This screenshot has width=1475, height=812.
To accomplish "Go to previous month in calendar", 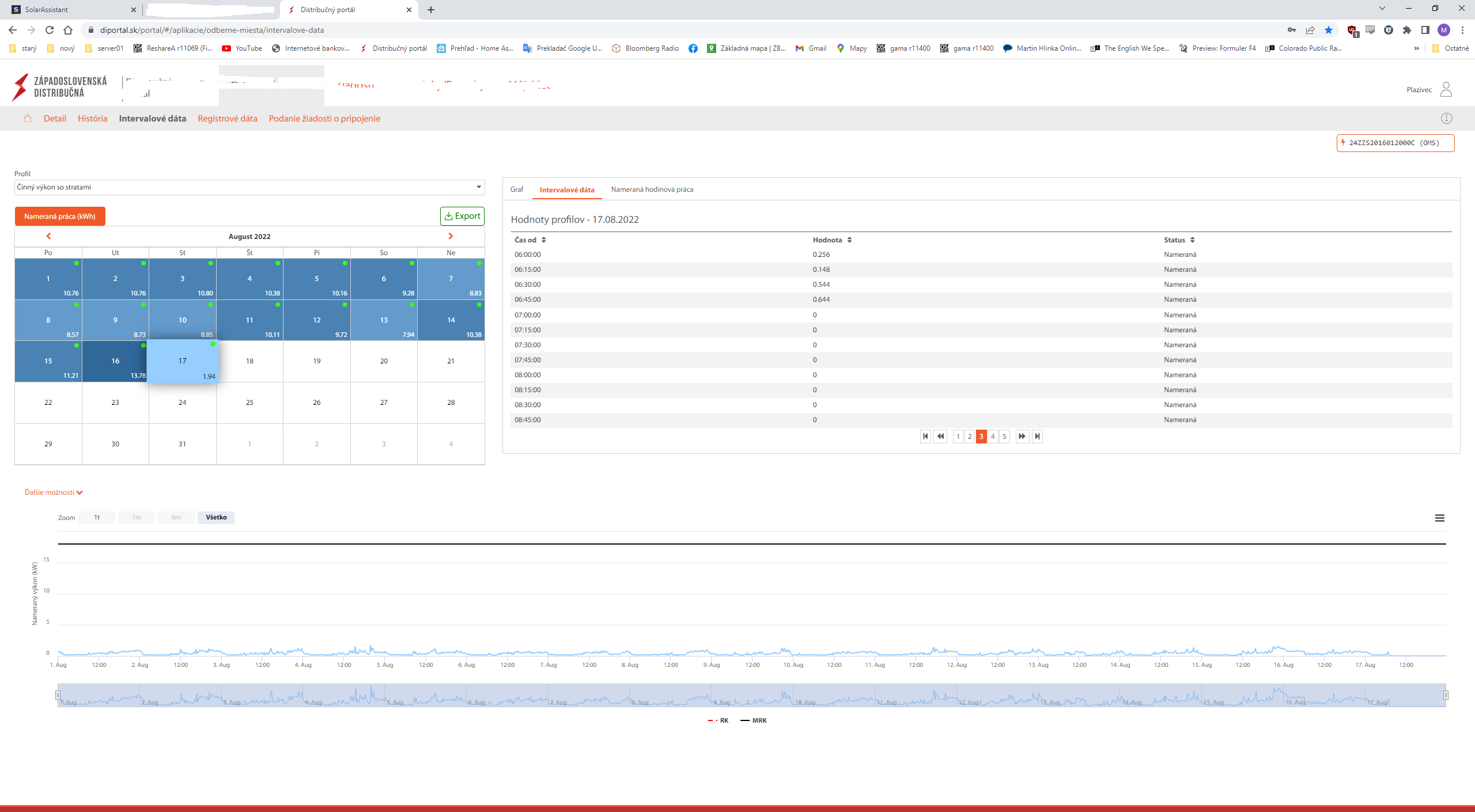I will pos(48,236).
